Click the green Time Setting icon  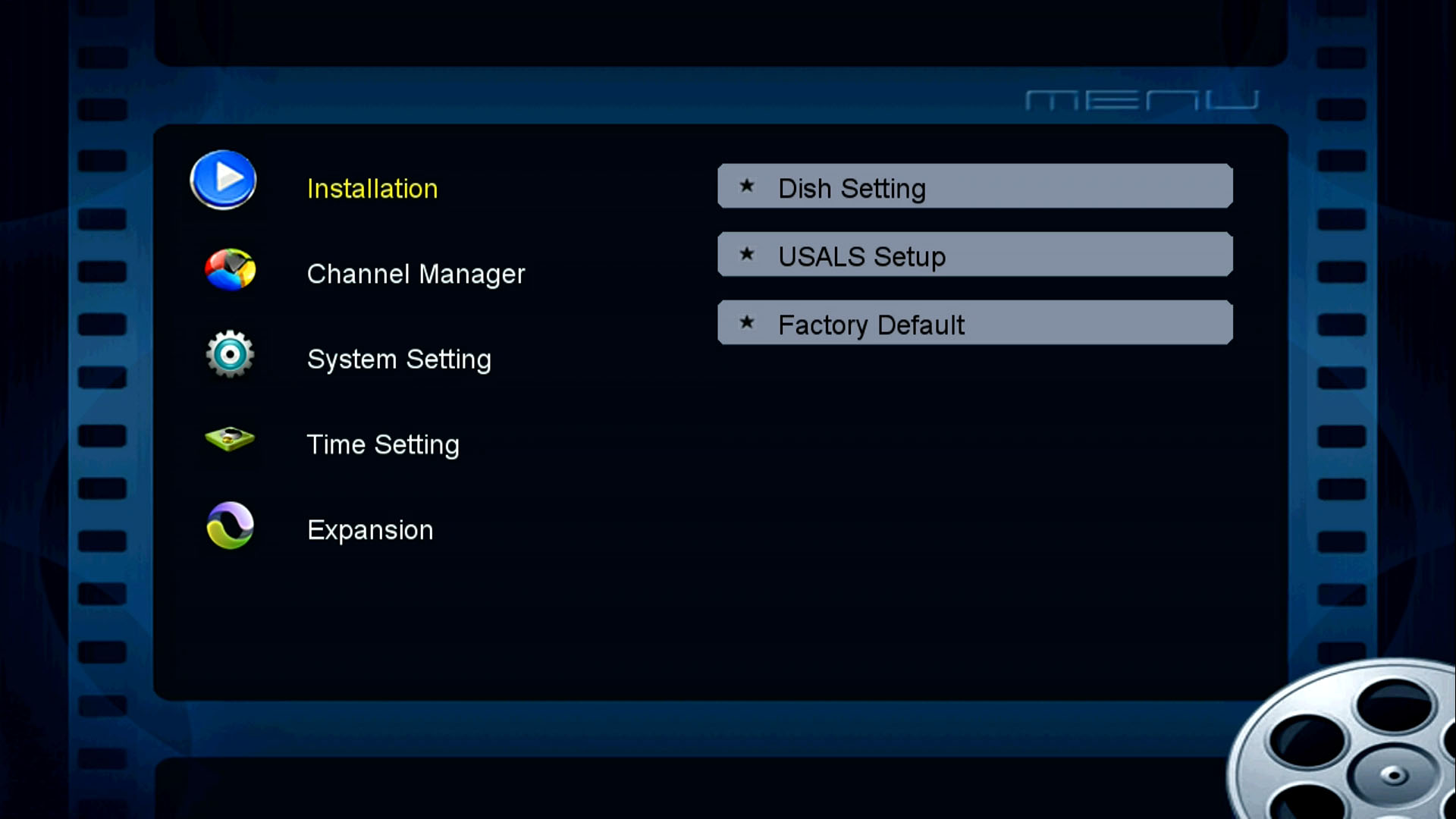point(230,438)
